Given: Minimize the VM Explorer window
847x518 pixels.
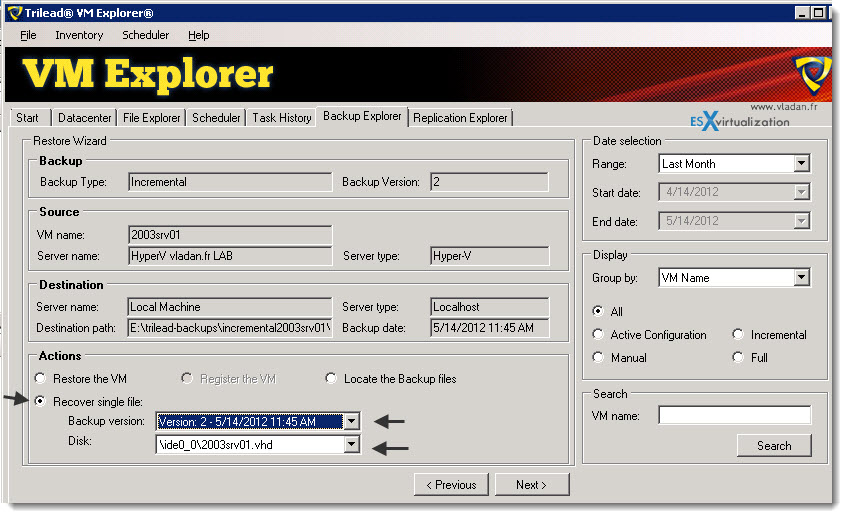Looking at the screenshot, I should [802, 12].
